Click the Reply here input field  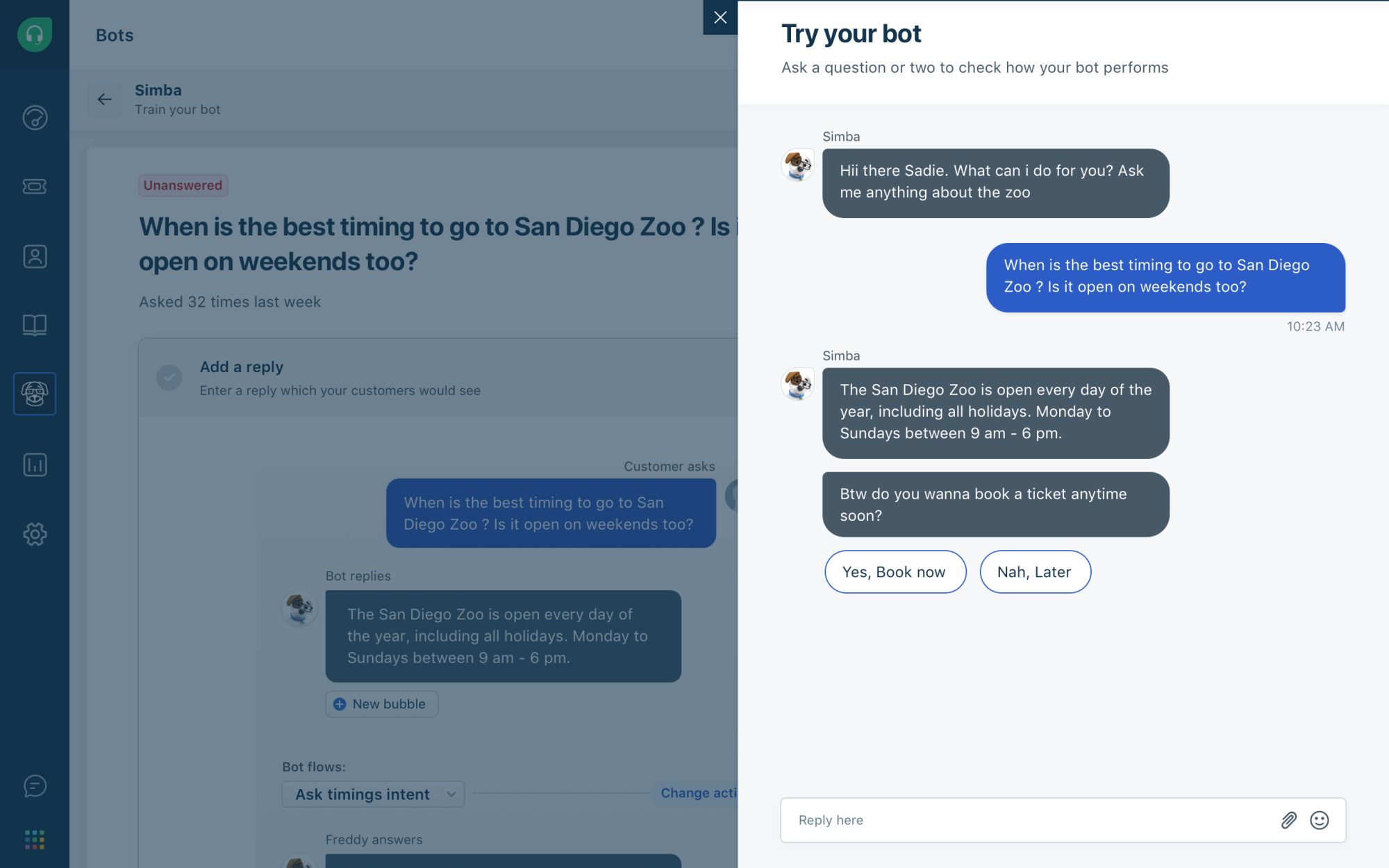tap(1007, 820)
